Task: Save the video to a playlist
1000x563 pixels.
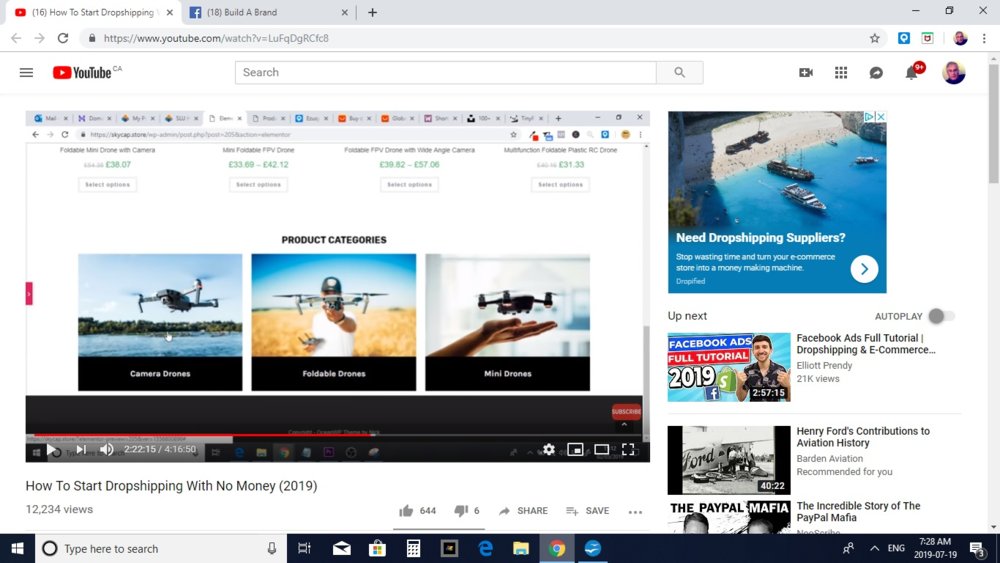Action: coord(587,511)
